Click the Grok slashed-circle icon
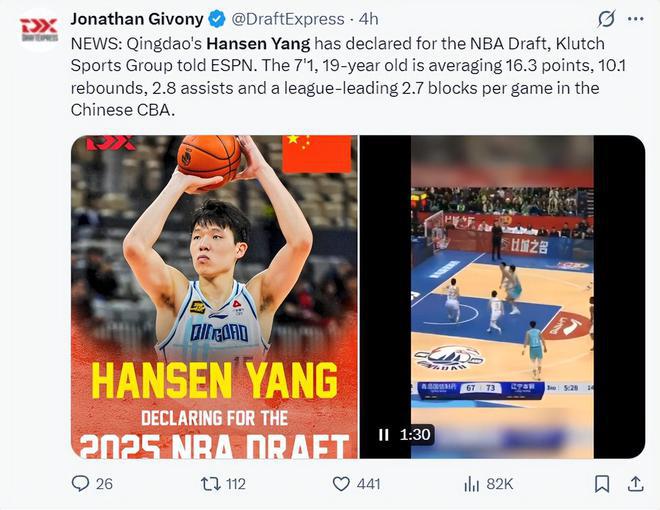This screenshot has width=660, height=510. pos(606,19)
